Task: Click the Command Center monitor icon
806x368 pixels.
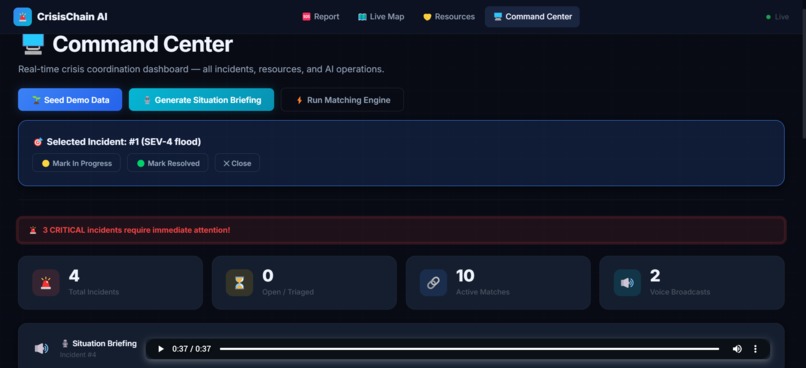Action: 33,45
